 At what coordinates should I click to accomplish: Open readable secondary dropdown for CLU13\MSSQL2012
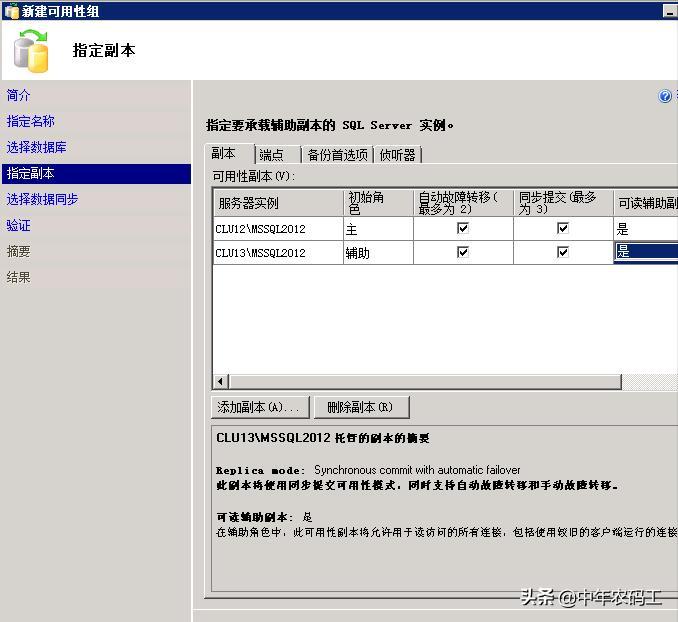646,252
